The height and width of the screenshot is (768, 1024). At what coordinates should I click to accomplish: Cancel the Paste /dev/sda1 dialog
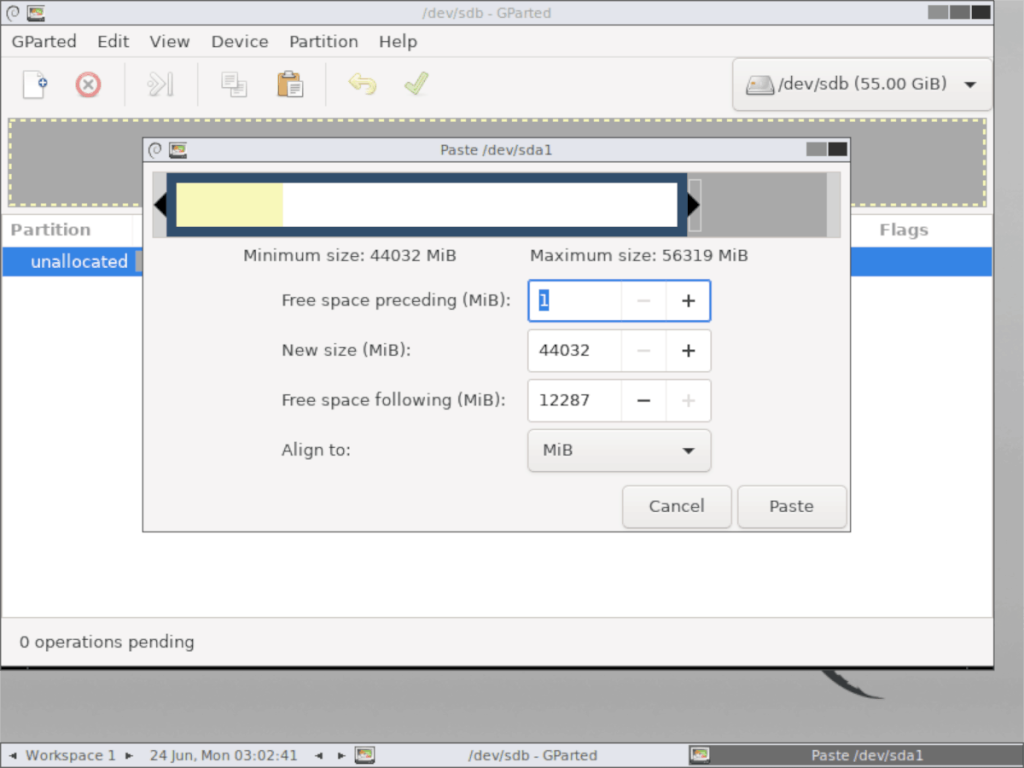click(676, 506)
